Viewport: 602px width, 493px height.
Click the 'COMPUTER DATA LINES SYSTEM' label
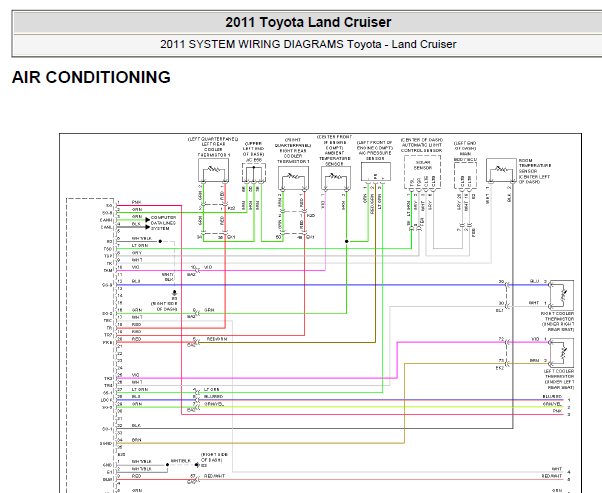[x=163, y=223]
